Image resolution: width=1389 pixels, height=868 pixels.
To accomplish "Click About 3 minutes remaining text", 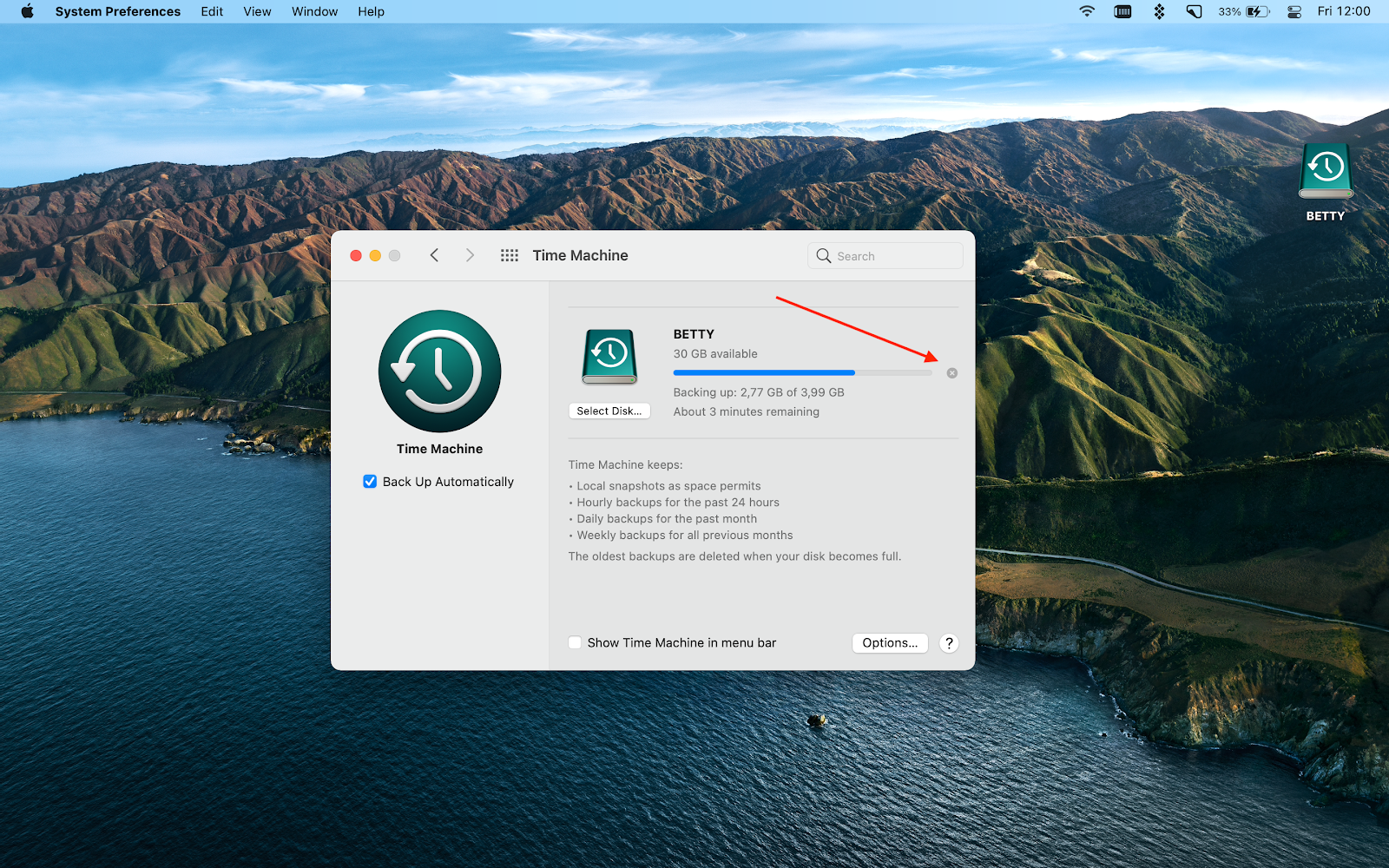I will (x=747, y=412).
